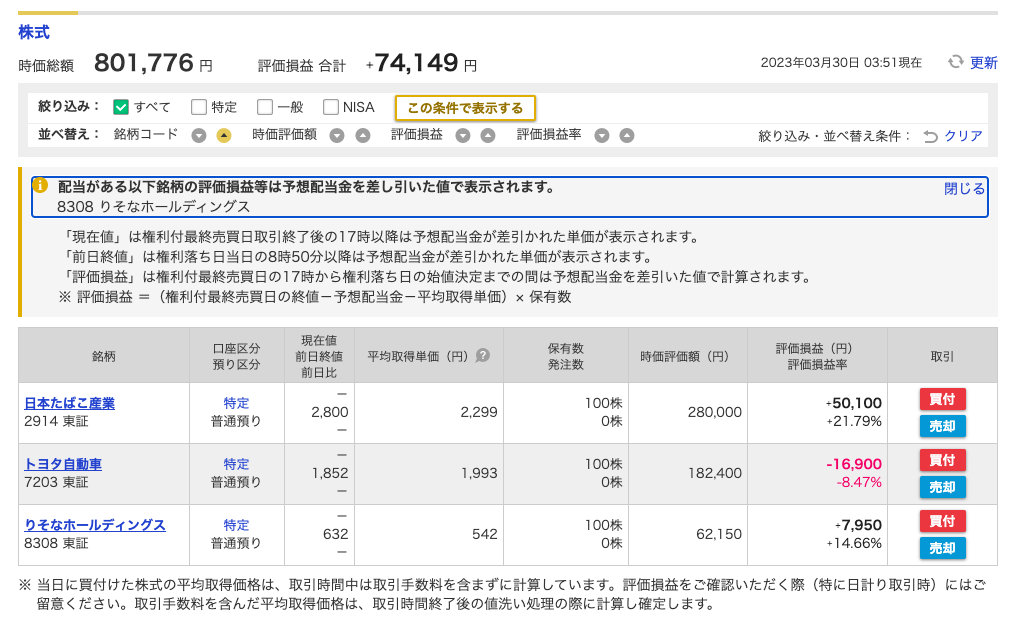Open help icon next to 平均取得単価
The image size is (1015, 622).
(x=483, y=355)
